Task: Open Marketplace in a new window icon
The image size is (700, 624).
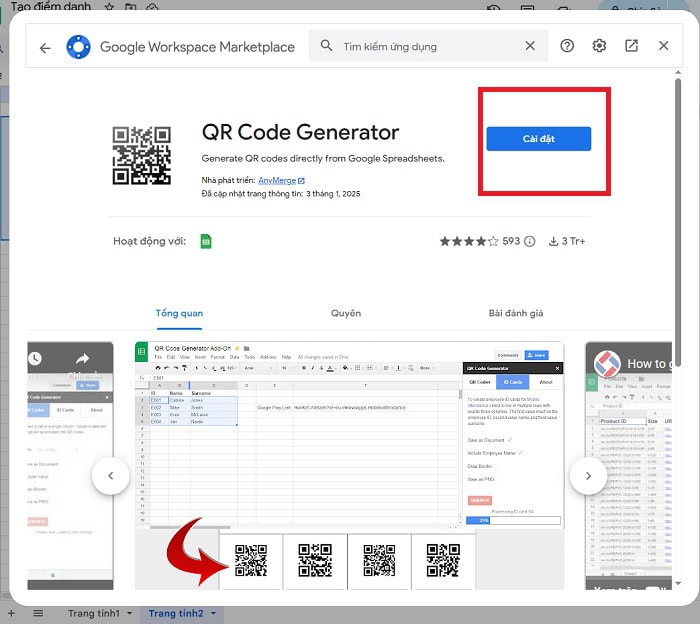Action: (x=631, y=46)
